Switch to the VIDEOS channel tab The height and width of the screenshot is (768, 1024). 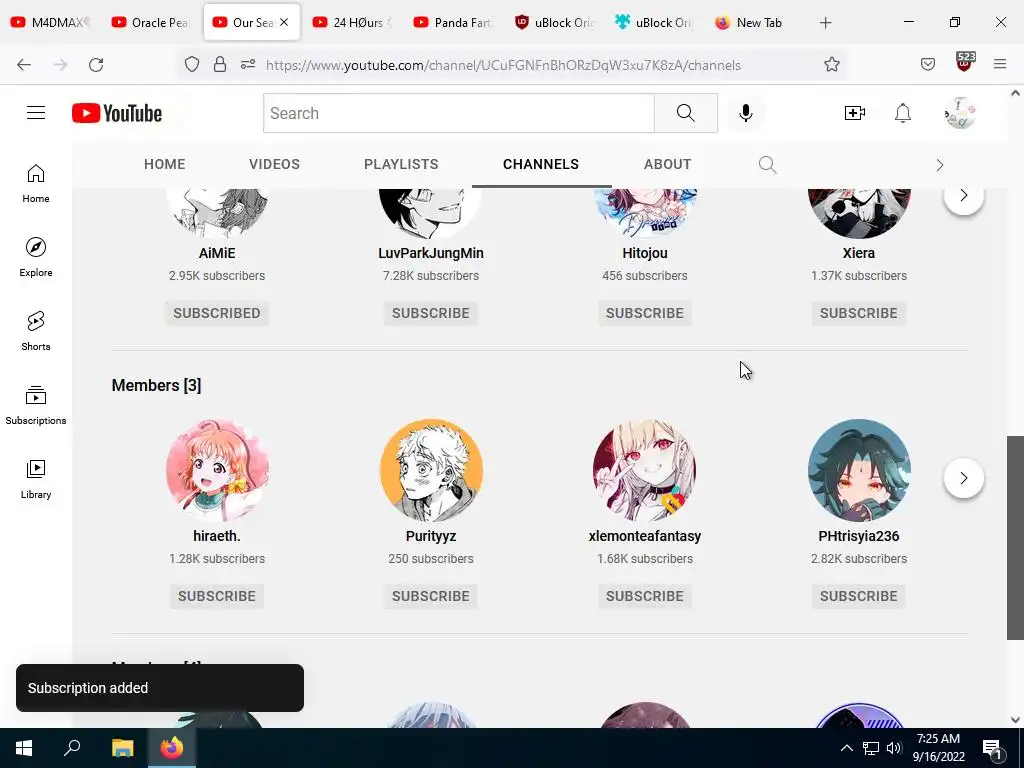point(274,165)
